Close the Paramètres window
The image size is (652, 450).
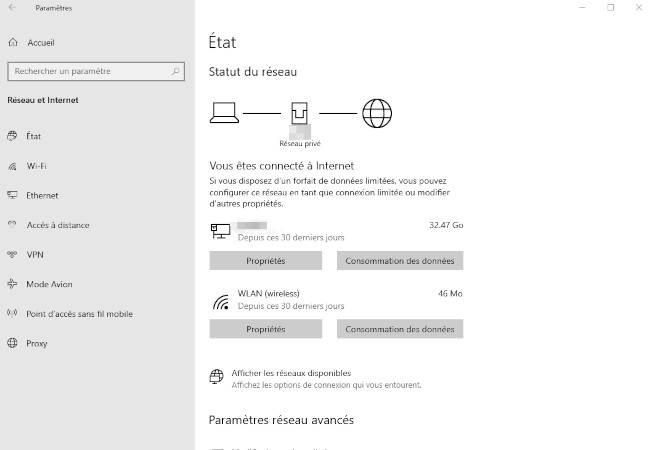tap(639, 7)
